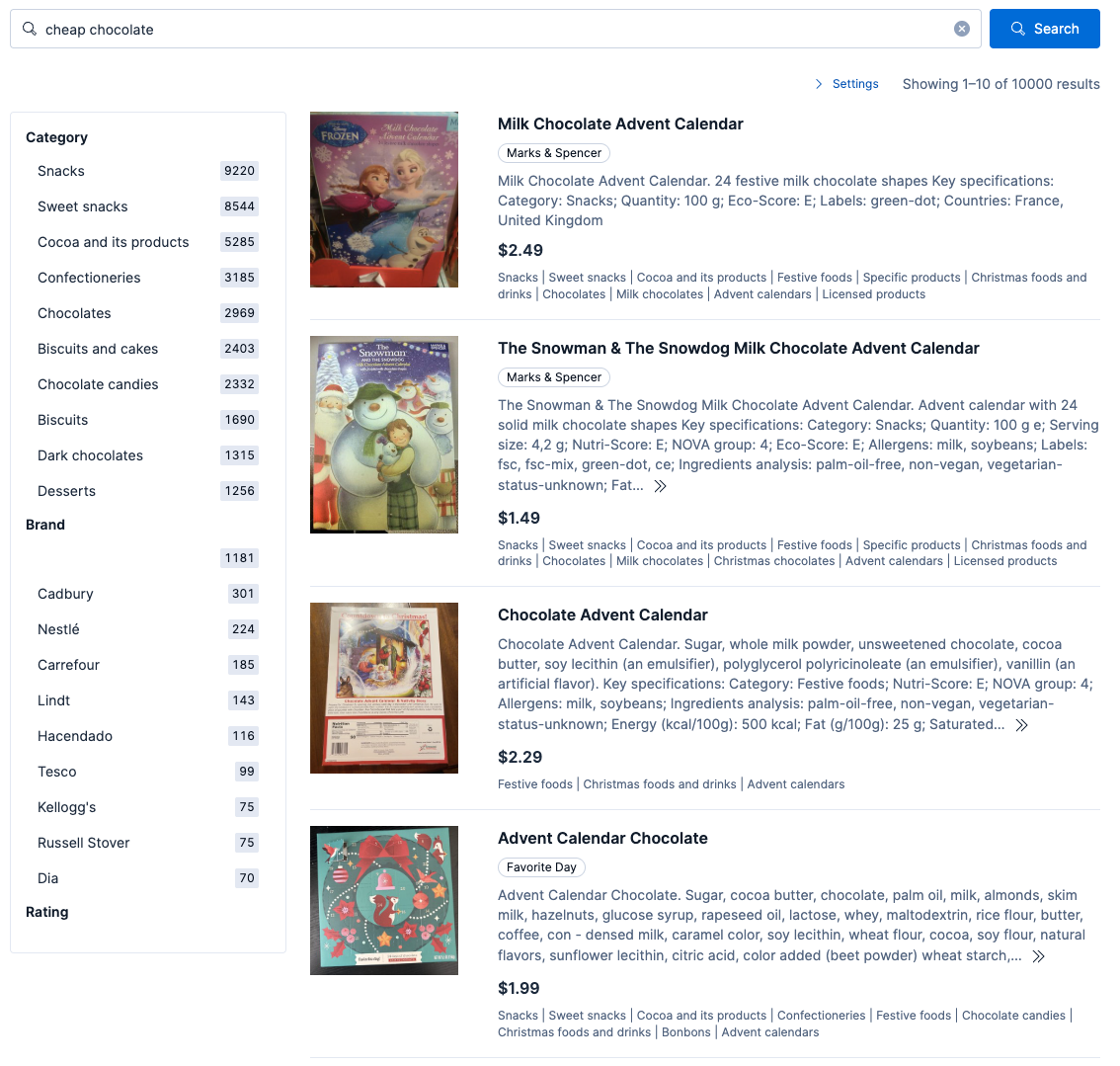Click the blue Search button
Viewport: 1120px width, 1066px height.
[x=1044, y=29]
